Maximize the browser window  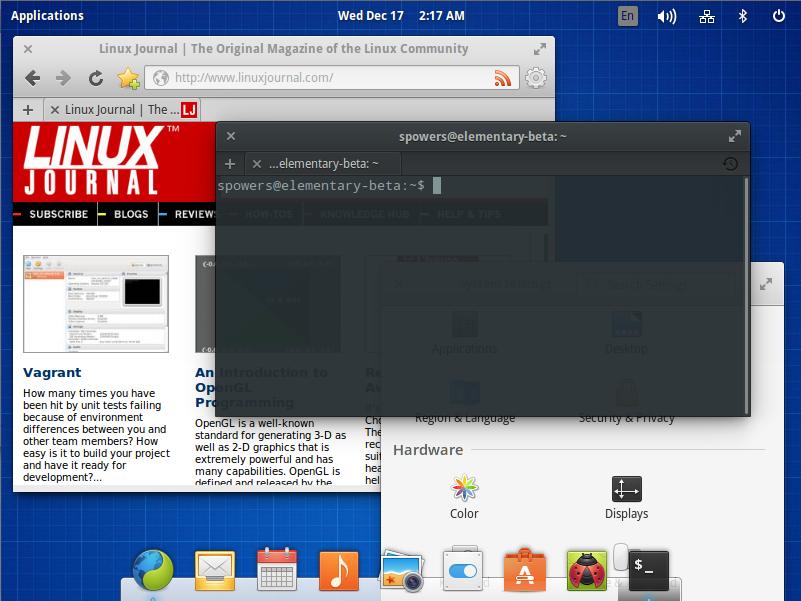(x=539, y=49)
